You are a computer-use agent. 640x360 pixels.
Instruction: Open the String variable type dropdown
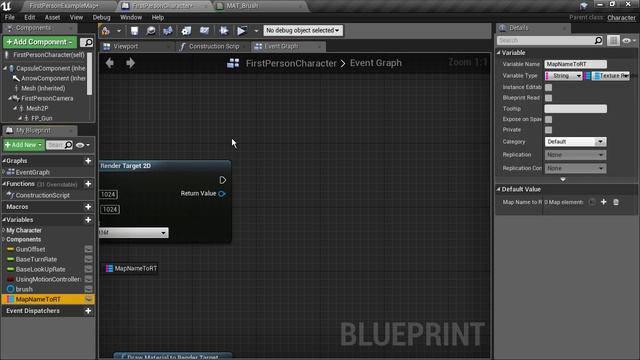(x=563, y=76)
